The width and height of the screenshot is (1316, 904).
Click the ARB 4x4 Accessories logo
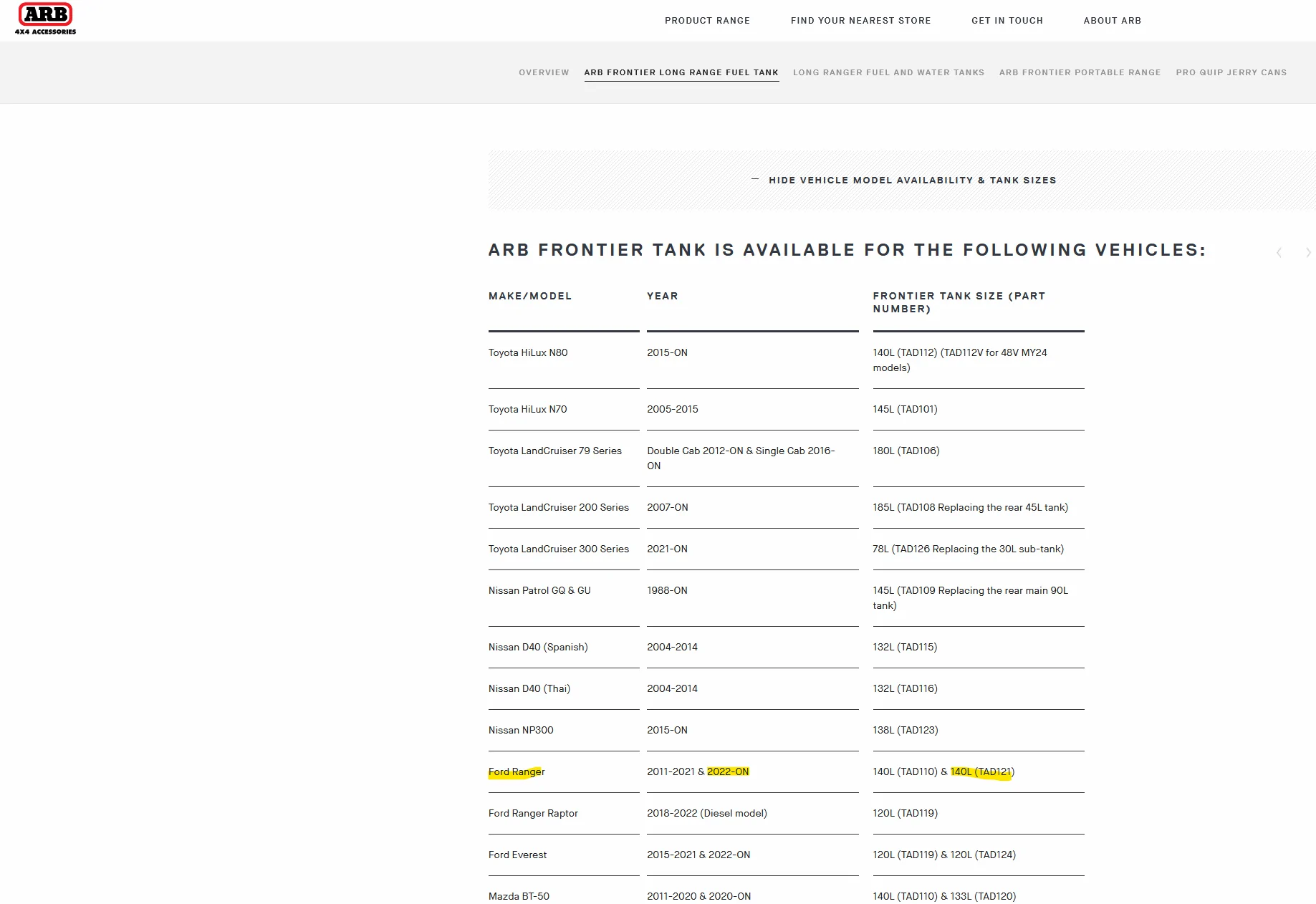point(45,19)
